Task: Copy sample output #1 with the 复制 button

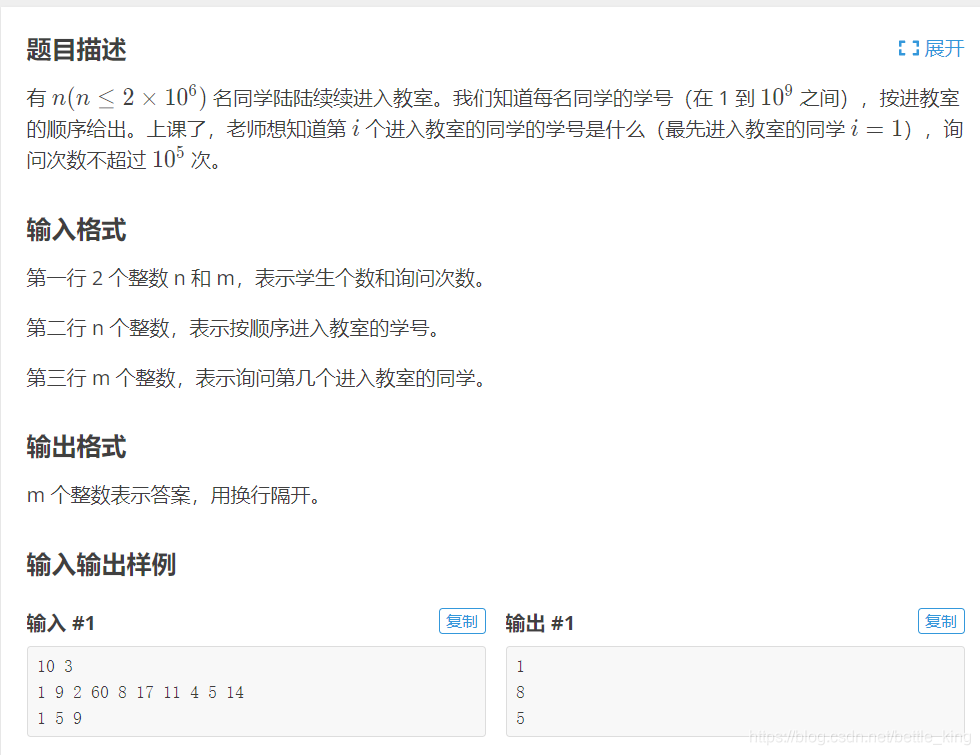Action: tap(941, 621)
